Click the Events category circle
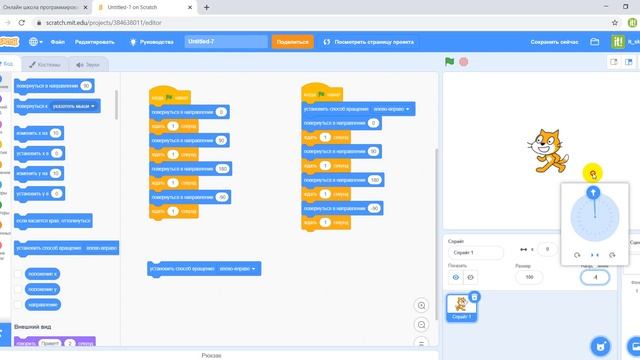Viewport: 640px width, 360px height. point(1,144)
